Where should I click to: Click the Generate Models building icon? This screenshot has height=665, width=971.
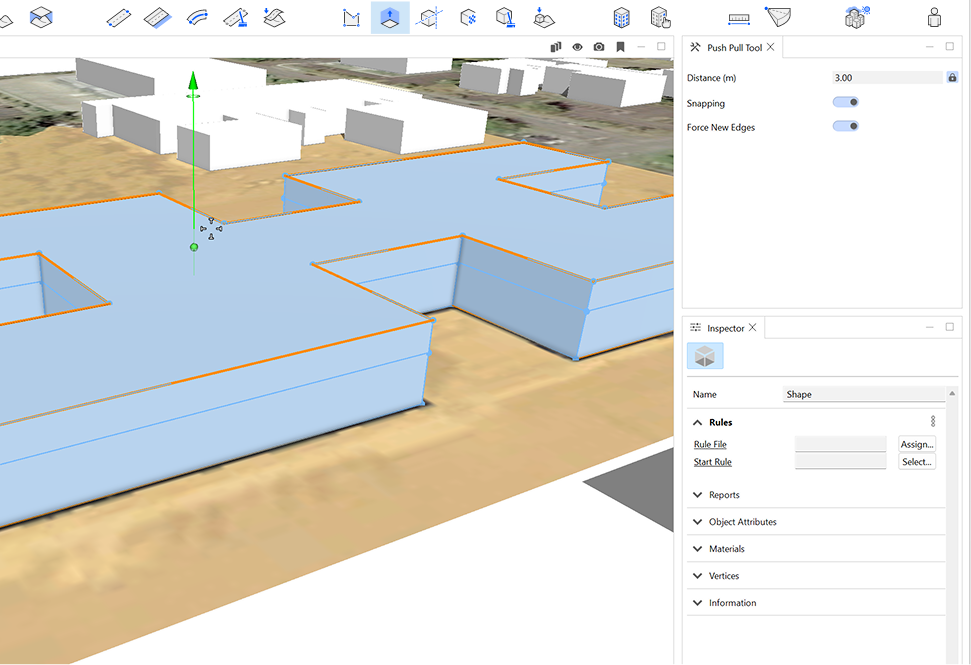click(x=621, y=17)
